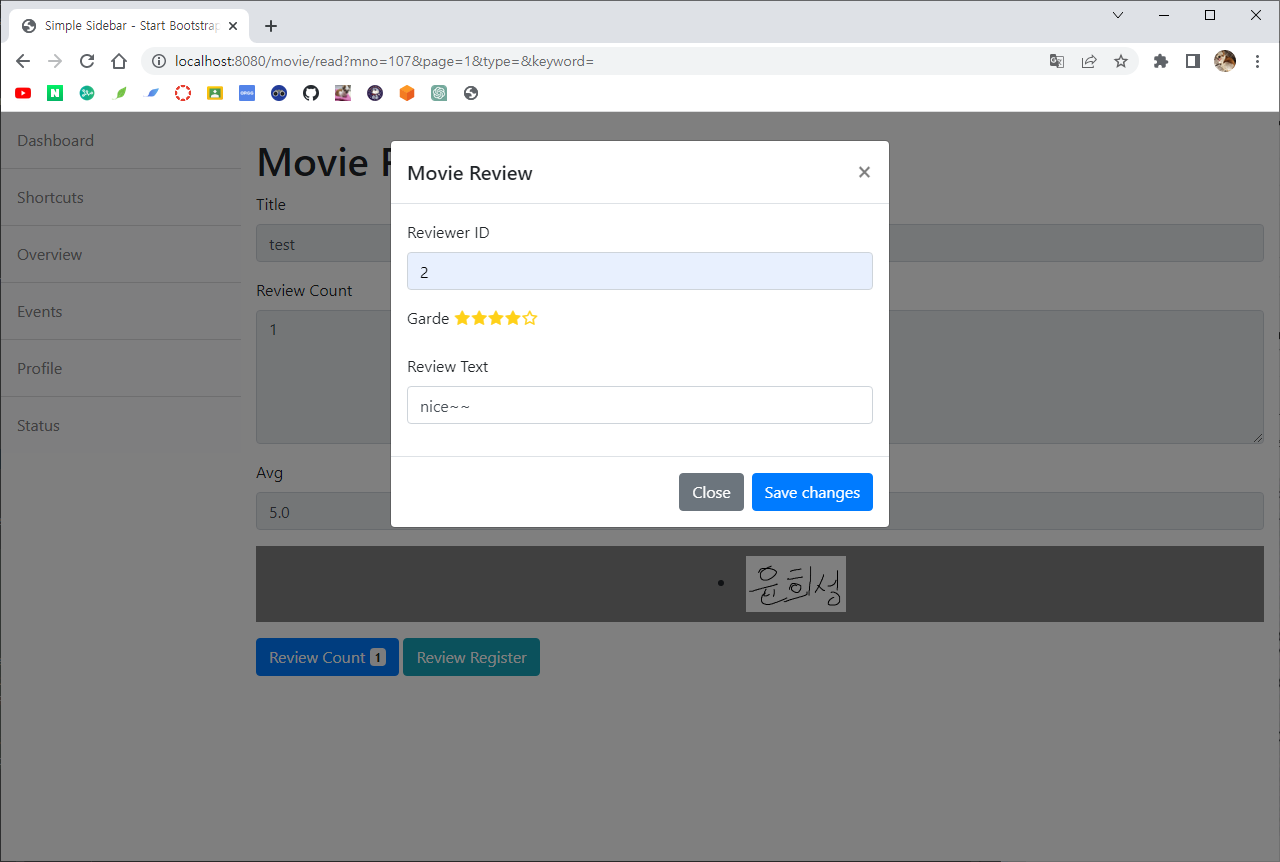1280x862 pixels.
Task: Open Profile in sidebar
Action: coord(120,368)
